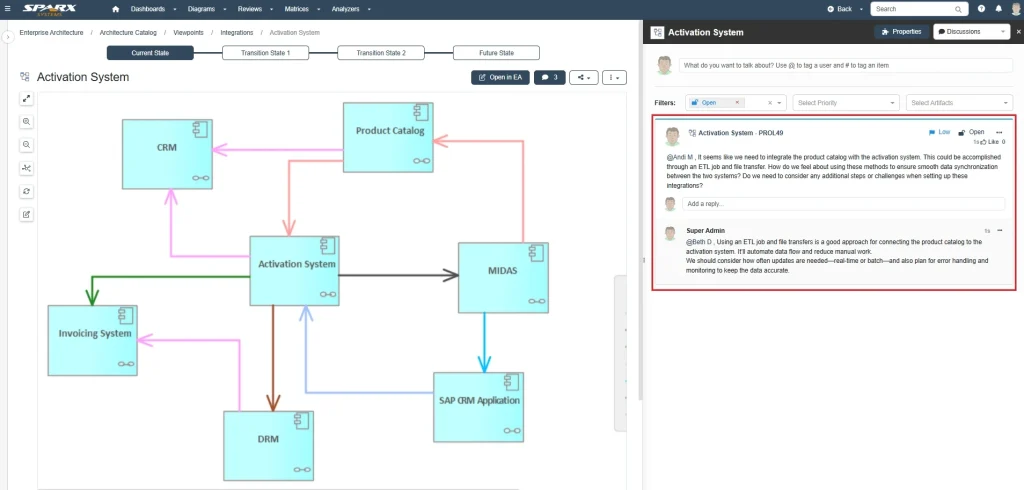This screenshot has height=490, width=1024.
Task: Go to the Home page icon
Action: [116, 9]
